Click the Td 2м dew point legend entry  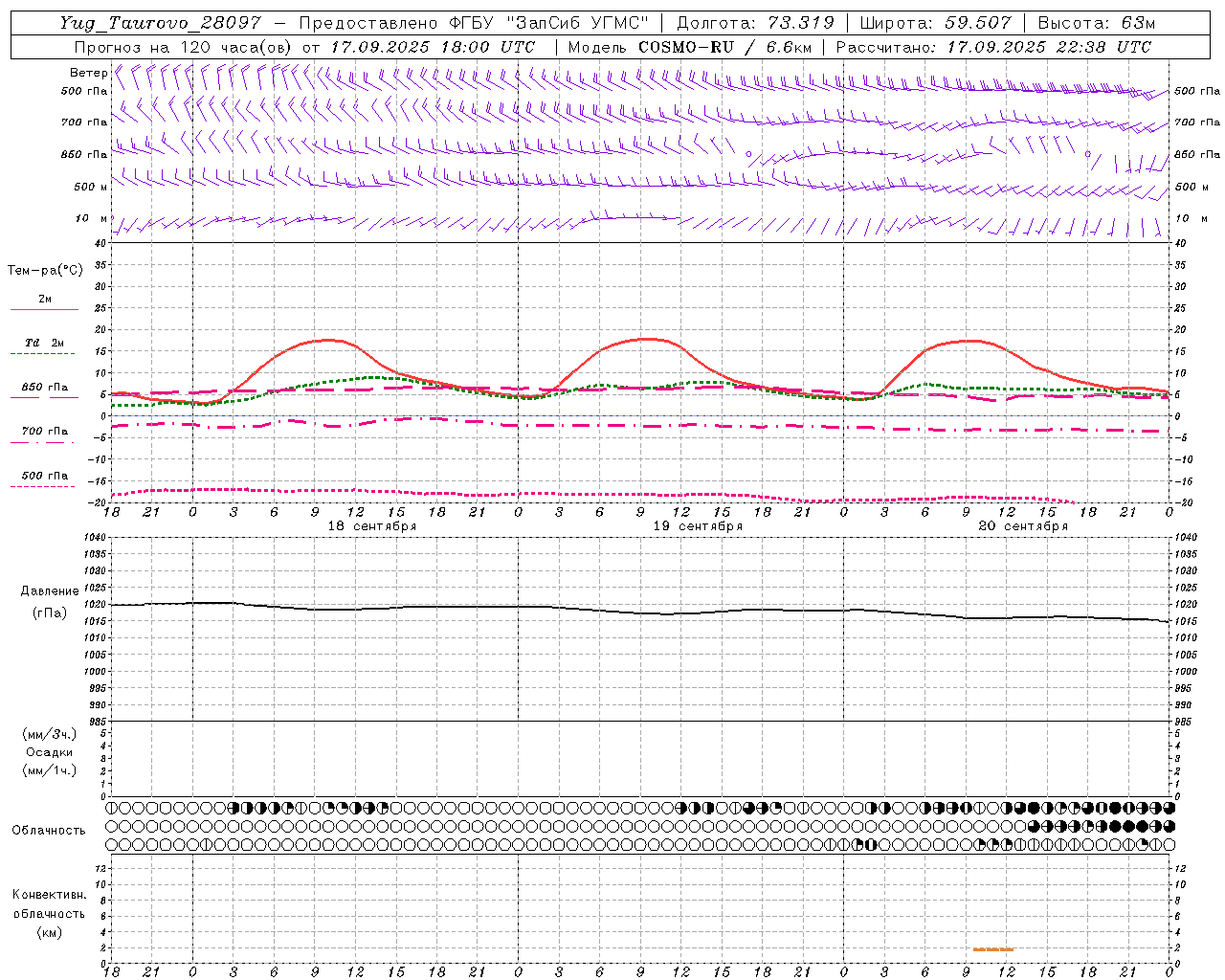coord(45,343)
